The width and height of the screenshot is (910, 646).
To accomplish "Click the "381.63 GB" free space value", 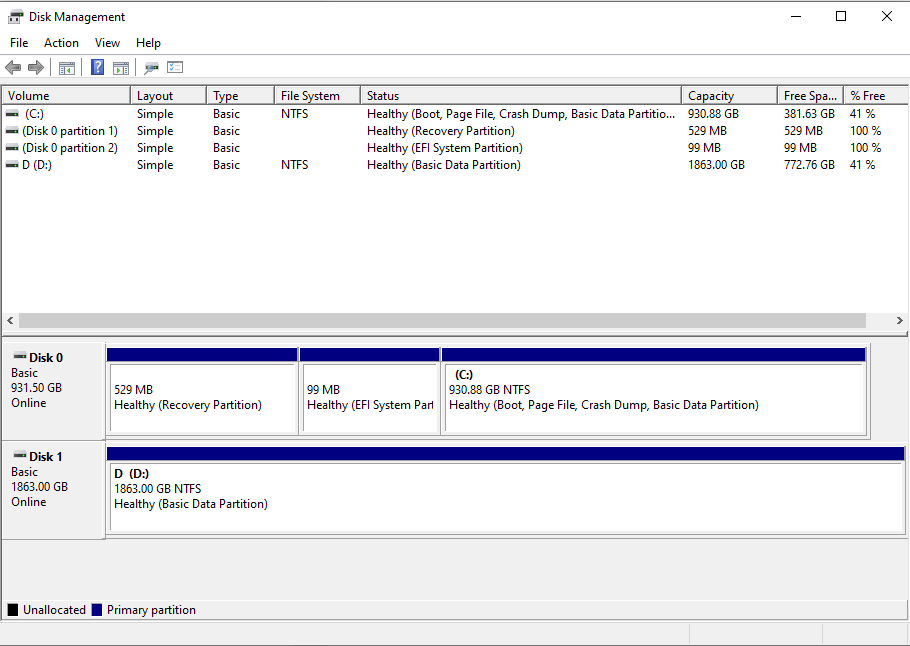I will 809,114.
